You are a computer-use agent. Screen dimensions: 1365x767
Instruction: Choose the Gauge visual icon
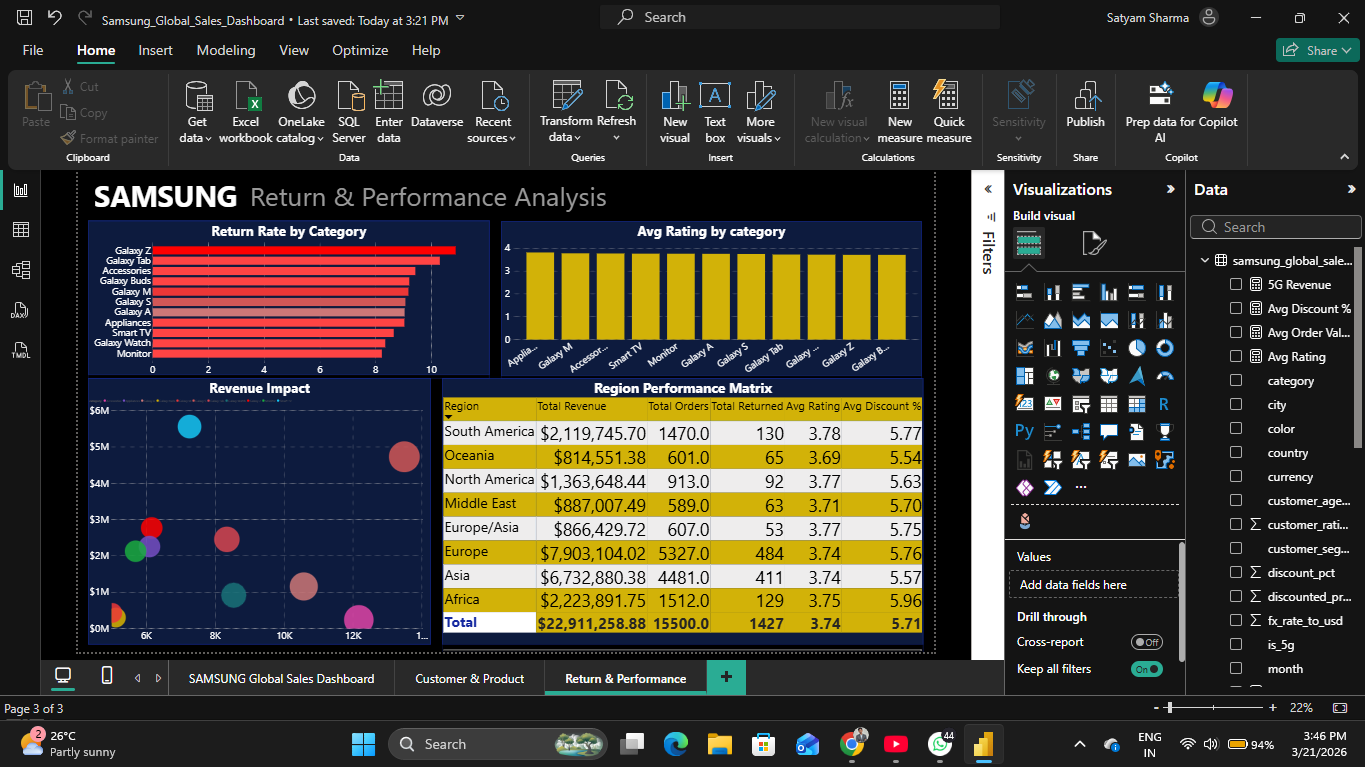[1164, 376]
